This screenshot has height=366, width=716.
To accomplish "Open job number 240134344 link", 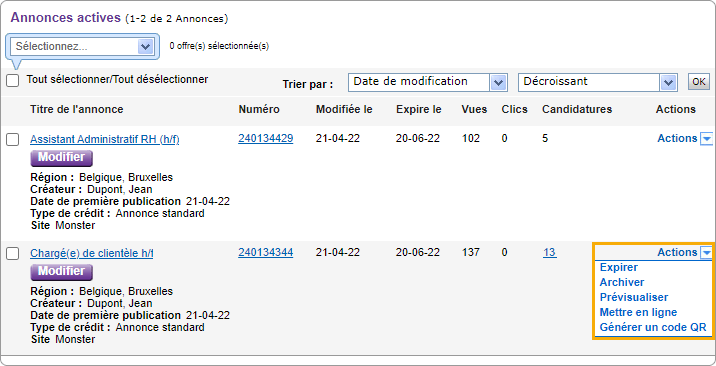I will tap(265, 252).
